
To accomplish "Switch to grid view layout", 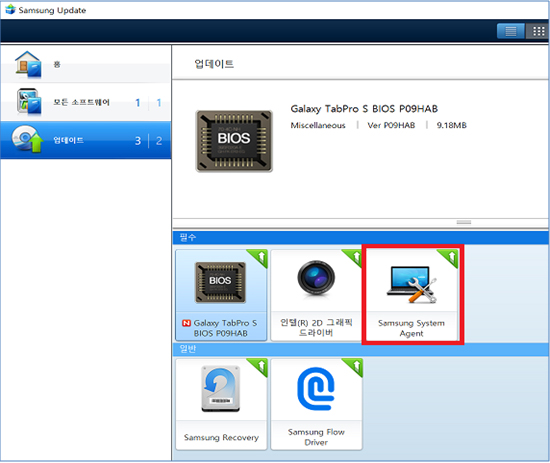I will pyautogui.click(x=538, y=31).
